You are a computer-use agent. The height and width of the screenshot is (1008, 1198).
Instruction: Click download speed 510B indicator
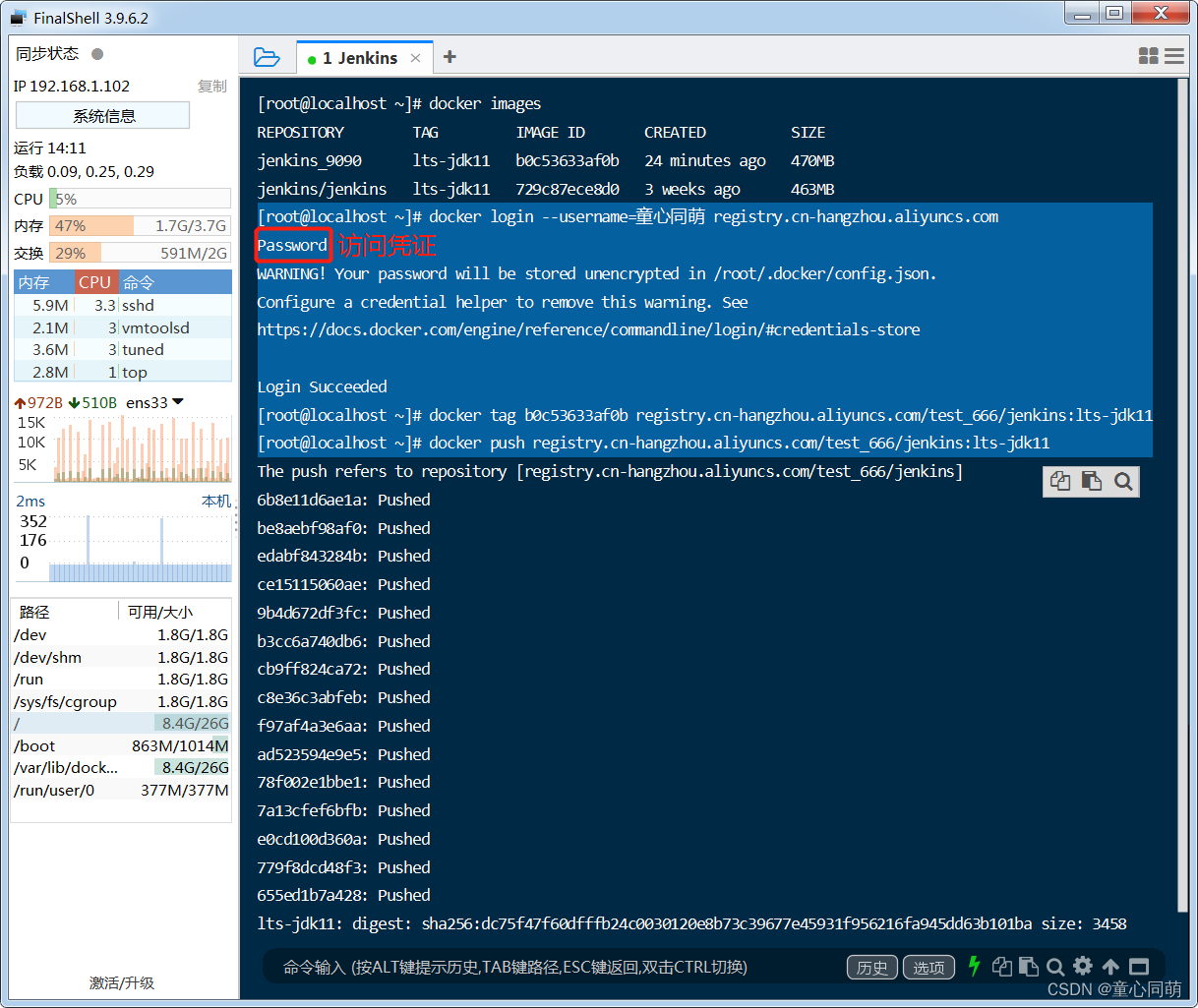(92, 402)
